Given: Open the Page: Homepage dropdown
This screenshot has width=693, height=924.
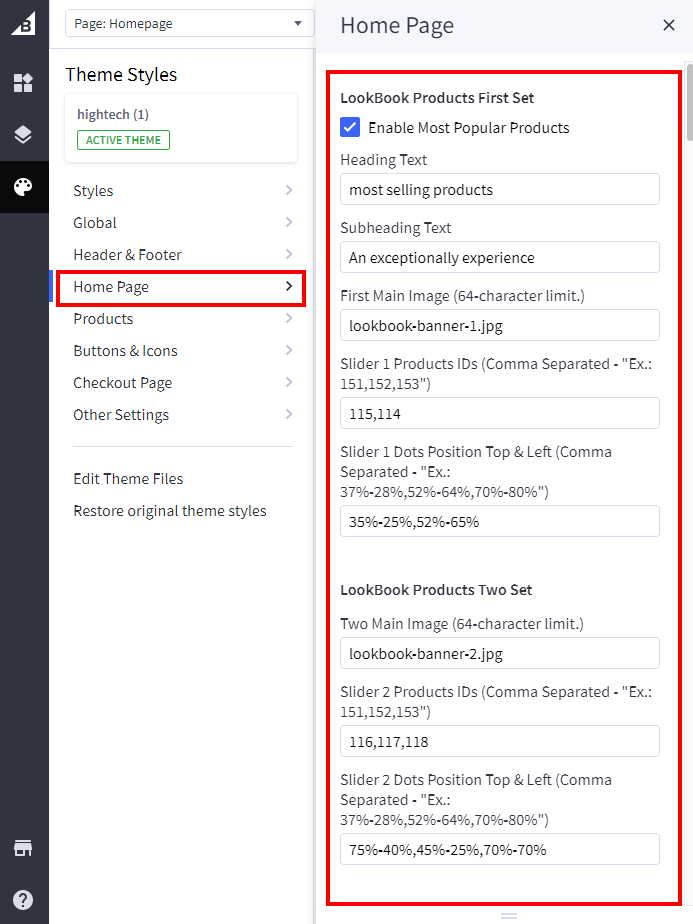Looking at the screenshot, I should pyautogui.click(x=189, y=24).
